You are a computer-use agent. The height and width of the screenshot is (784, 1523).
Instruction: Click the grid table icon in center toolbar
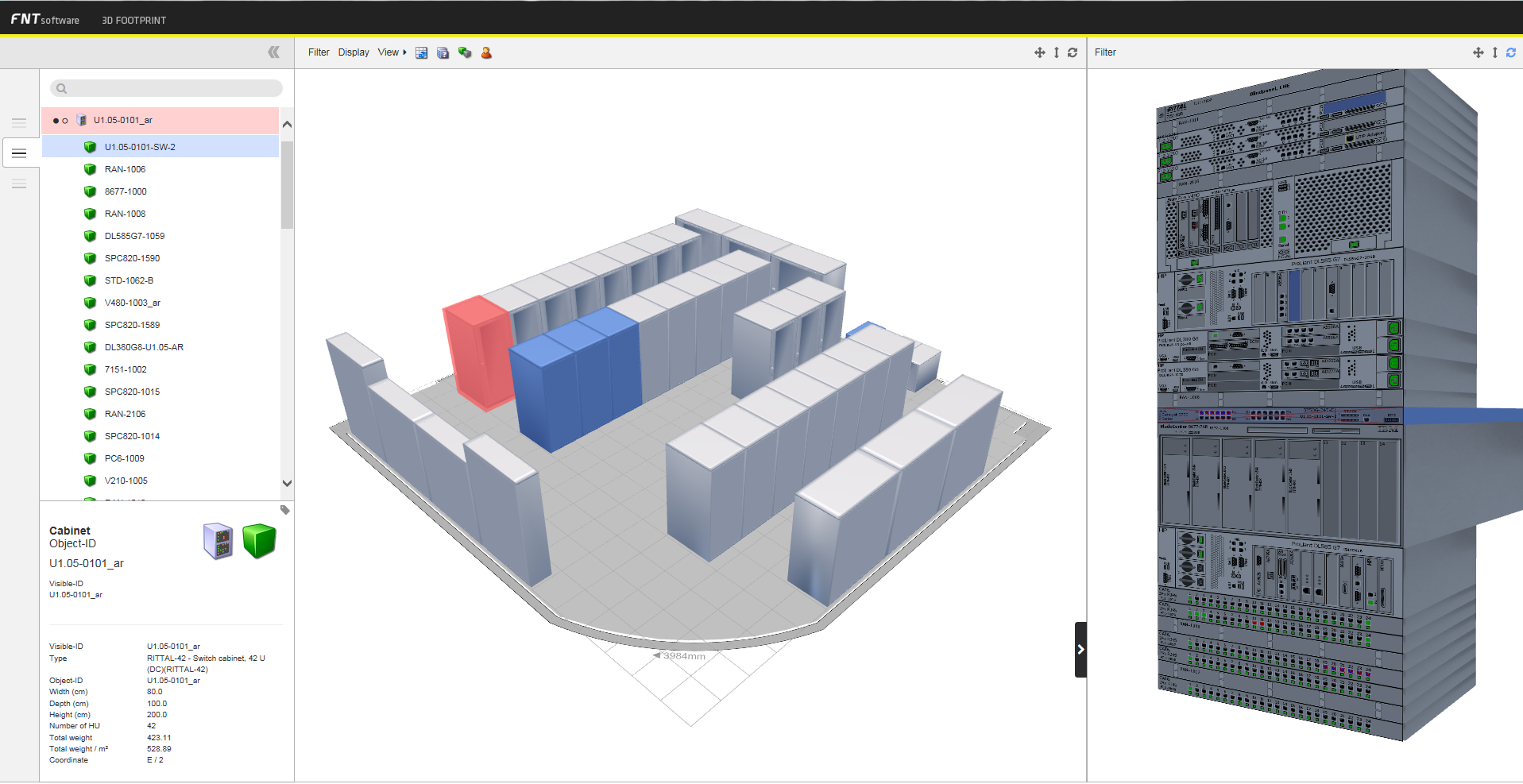pos(422,52)
